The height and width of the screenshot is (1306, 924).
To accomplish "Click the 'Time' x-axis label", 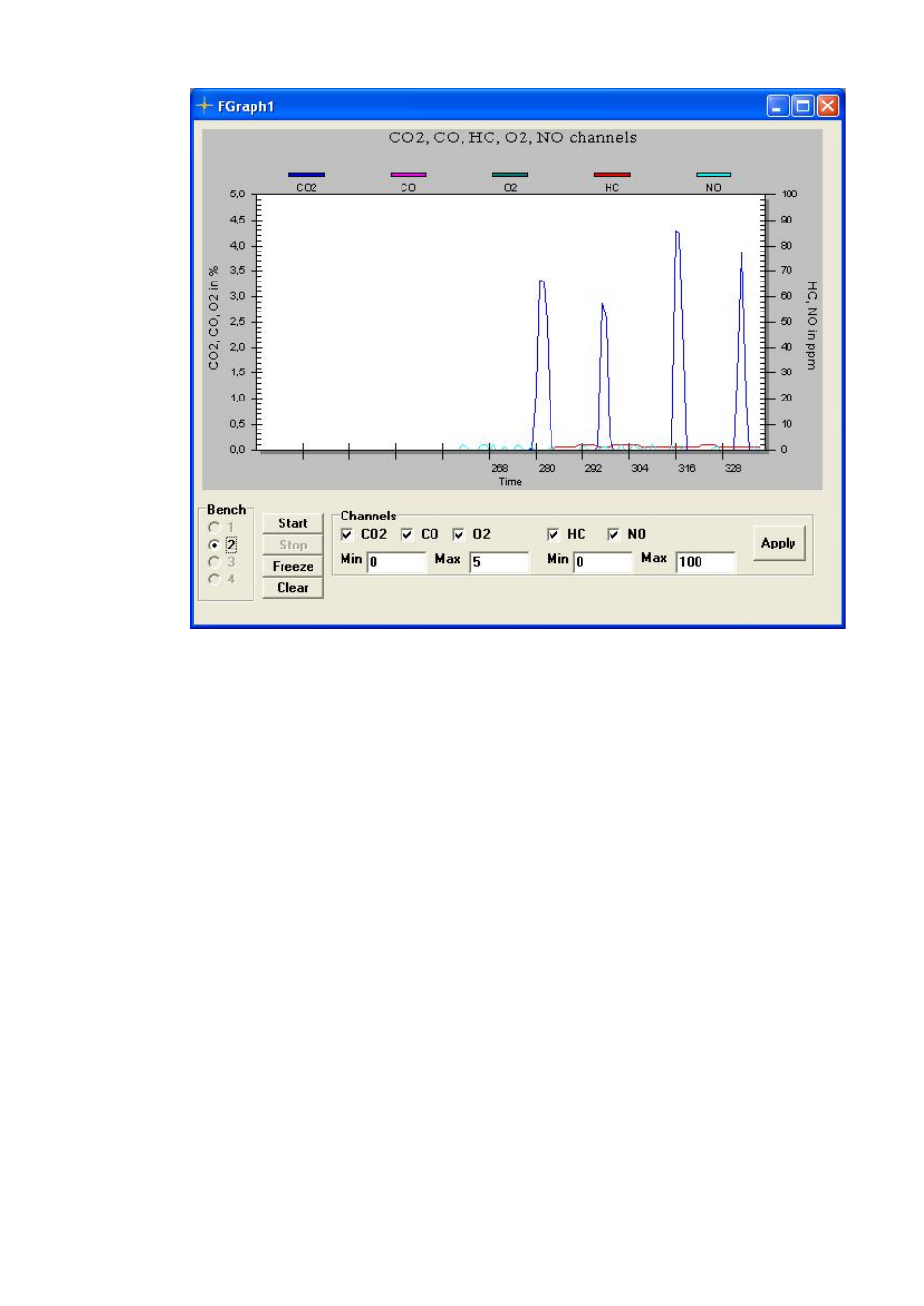I will (510, 481).
